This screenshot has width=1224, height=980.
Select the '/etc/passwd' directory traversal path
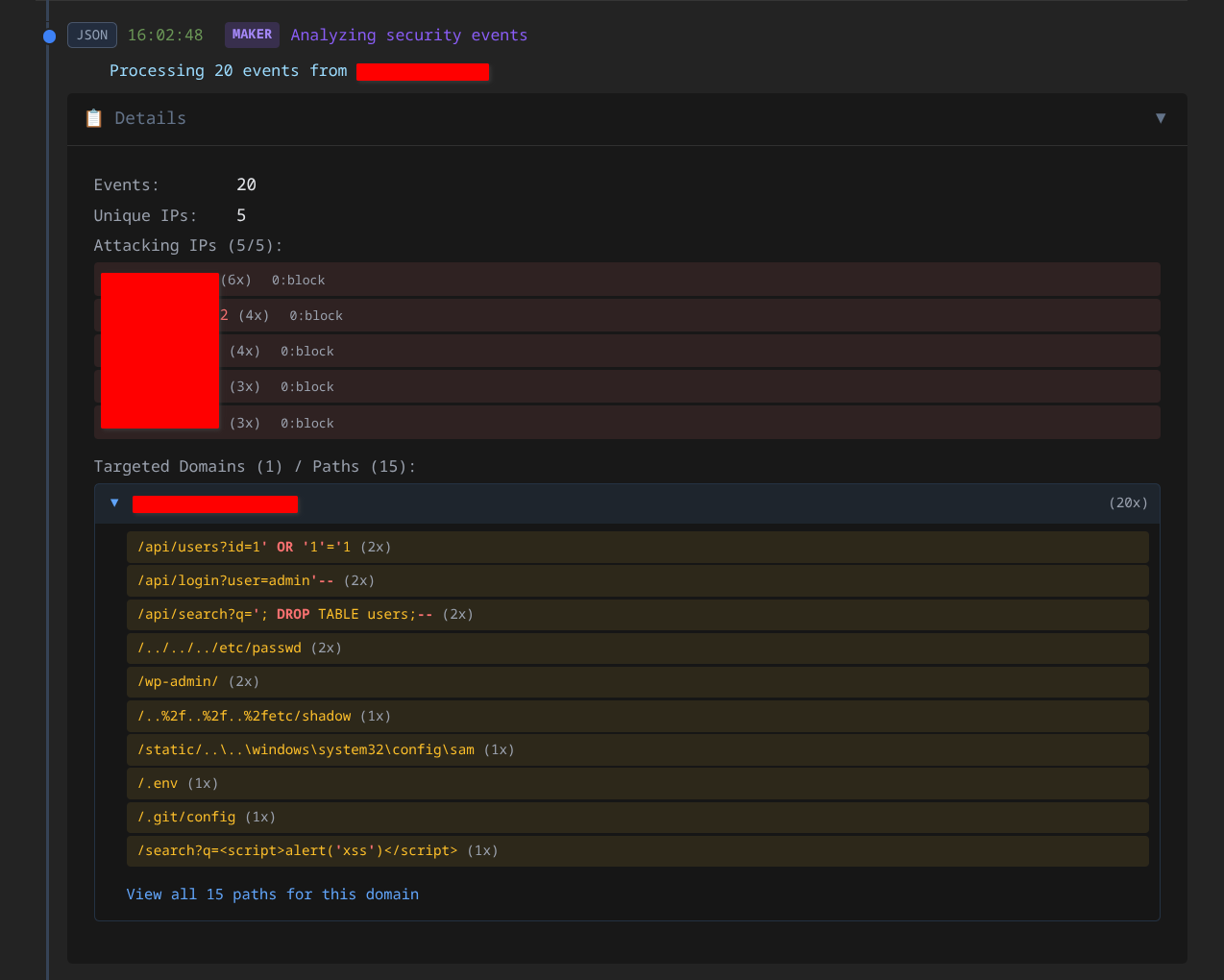[x=221, y=648]
